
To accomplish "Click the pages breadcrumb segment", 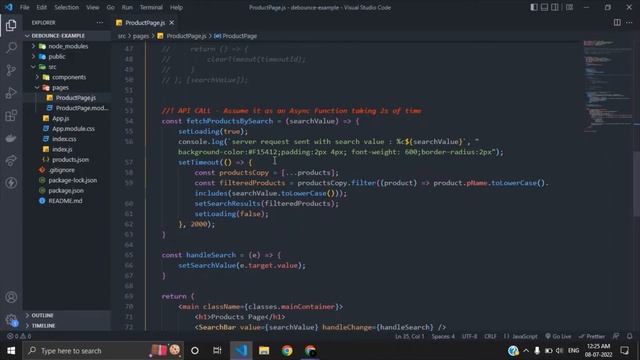I will 141,36.
